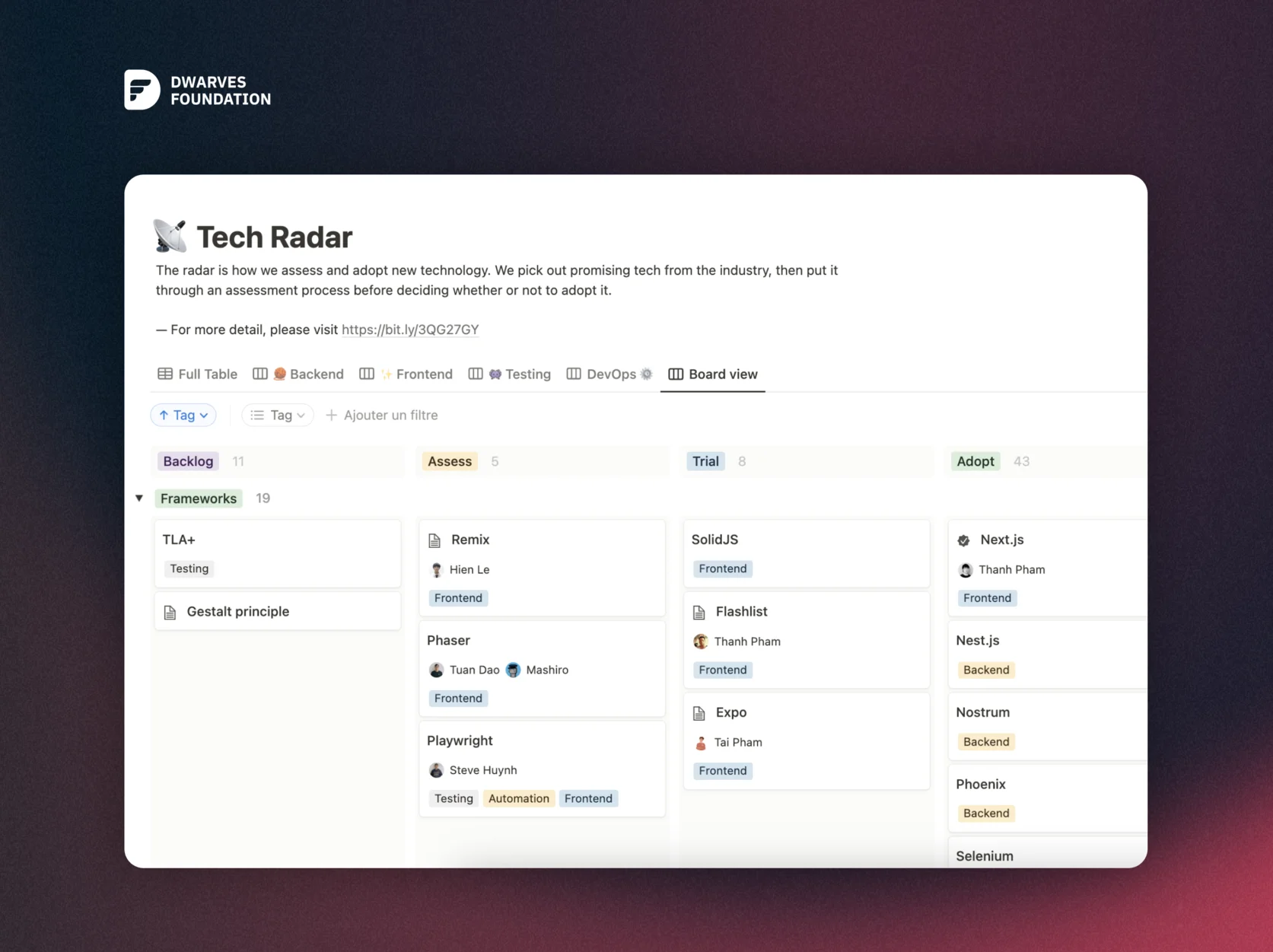The height and width of the screenshot is (952, 1273).
Task: Click the page icon on Gestalt principle card
Action: point(170,612)
